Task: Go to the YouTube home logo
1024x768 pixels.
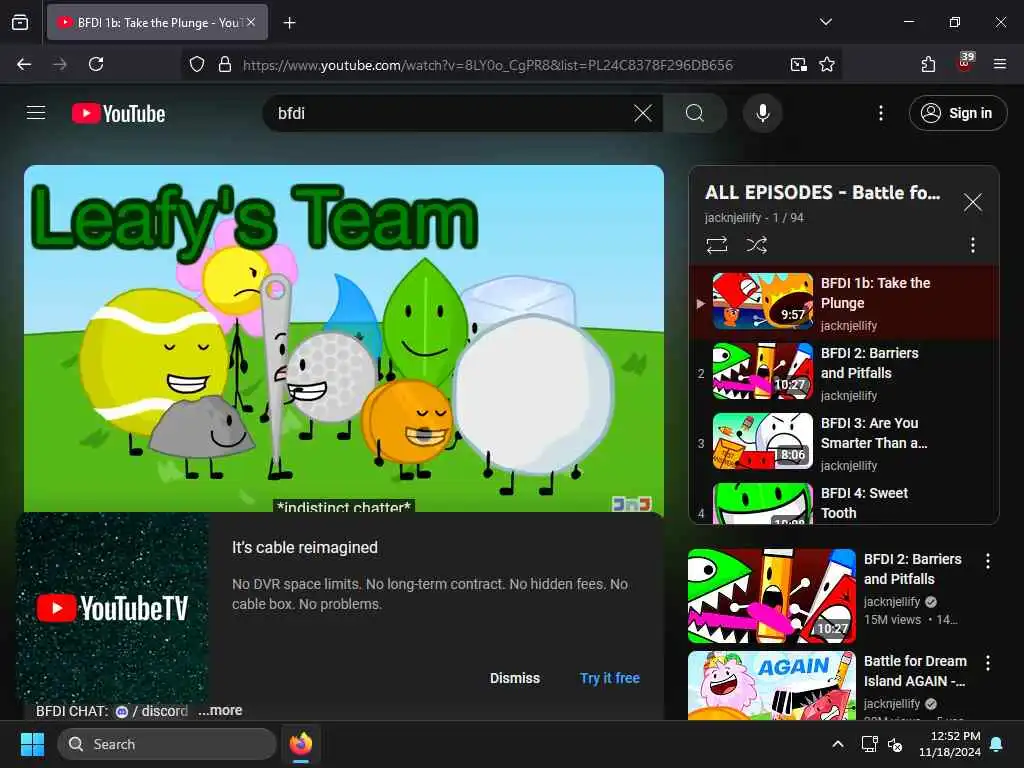Action: [x=118, y=114]
